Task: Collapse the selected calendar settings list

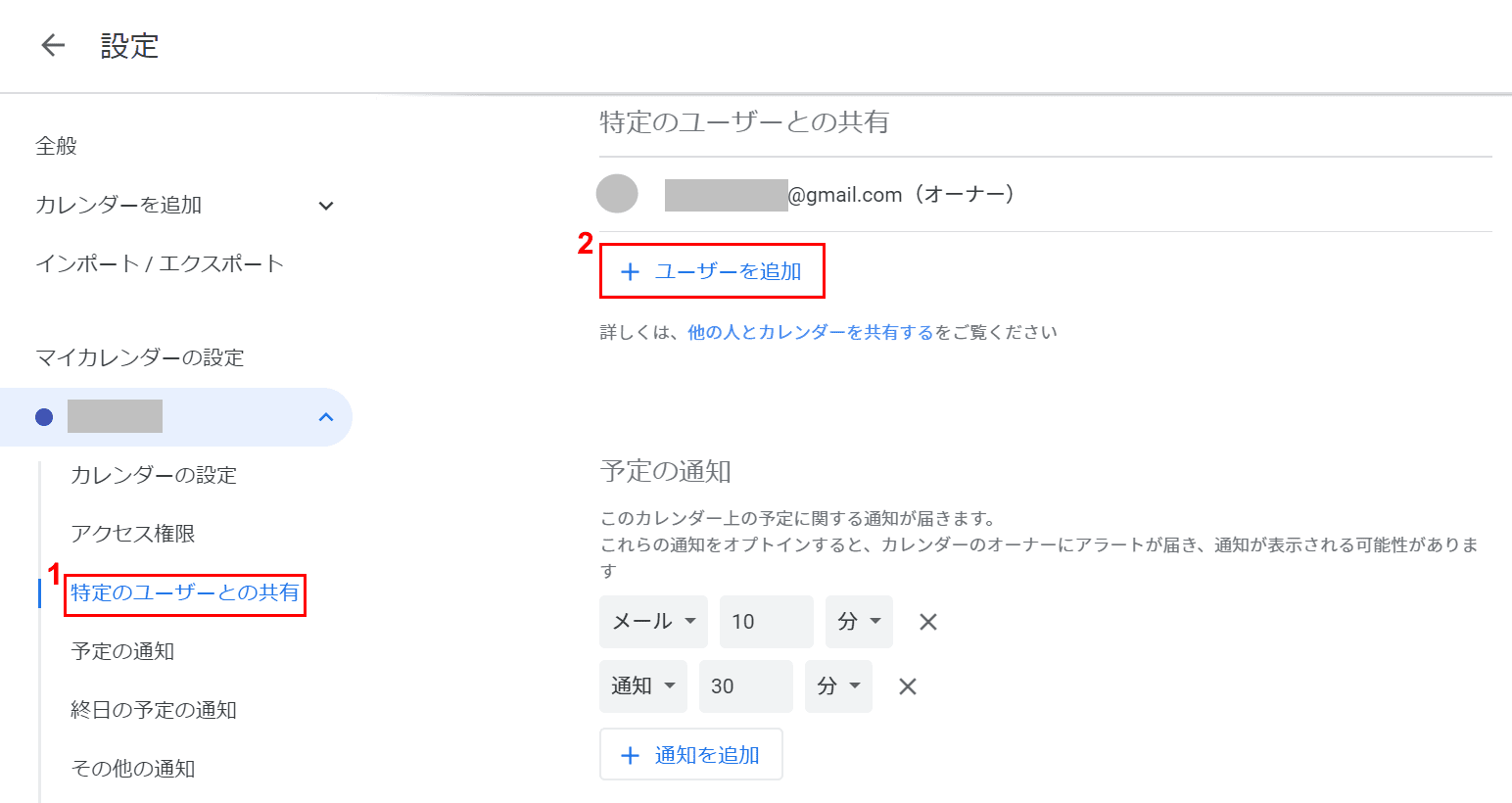Action: 326,417
